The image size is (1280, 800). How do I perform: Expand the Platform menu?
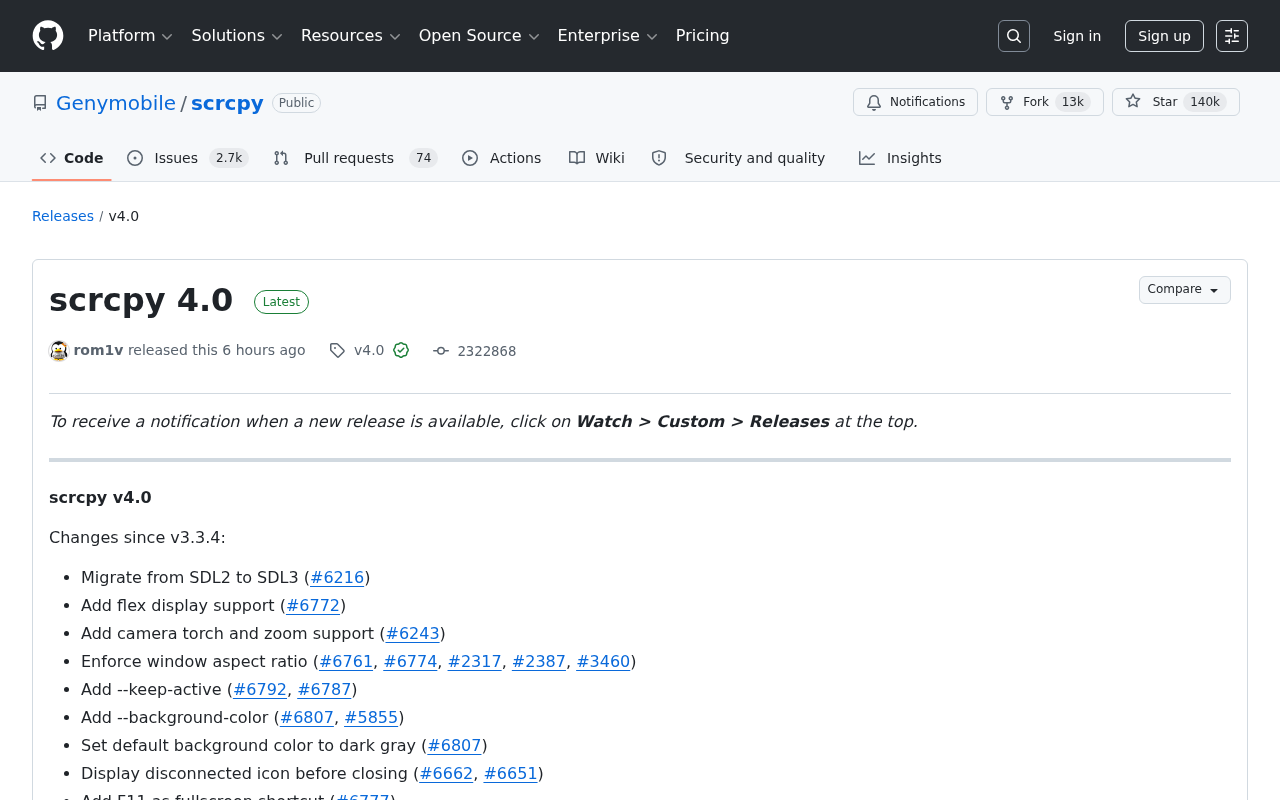(131, 36)
